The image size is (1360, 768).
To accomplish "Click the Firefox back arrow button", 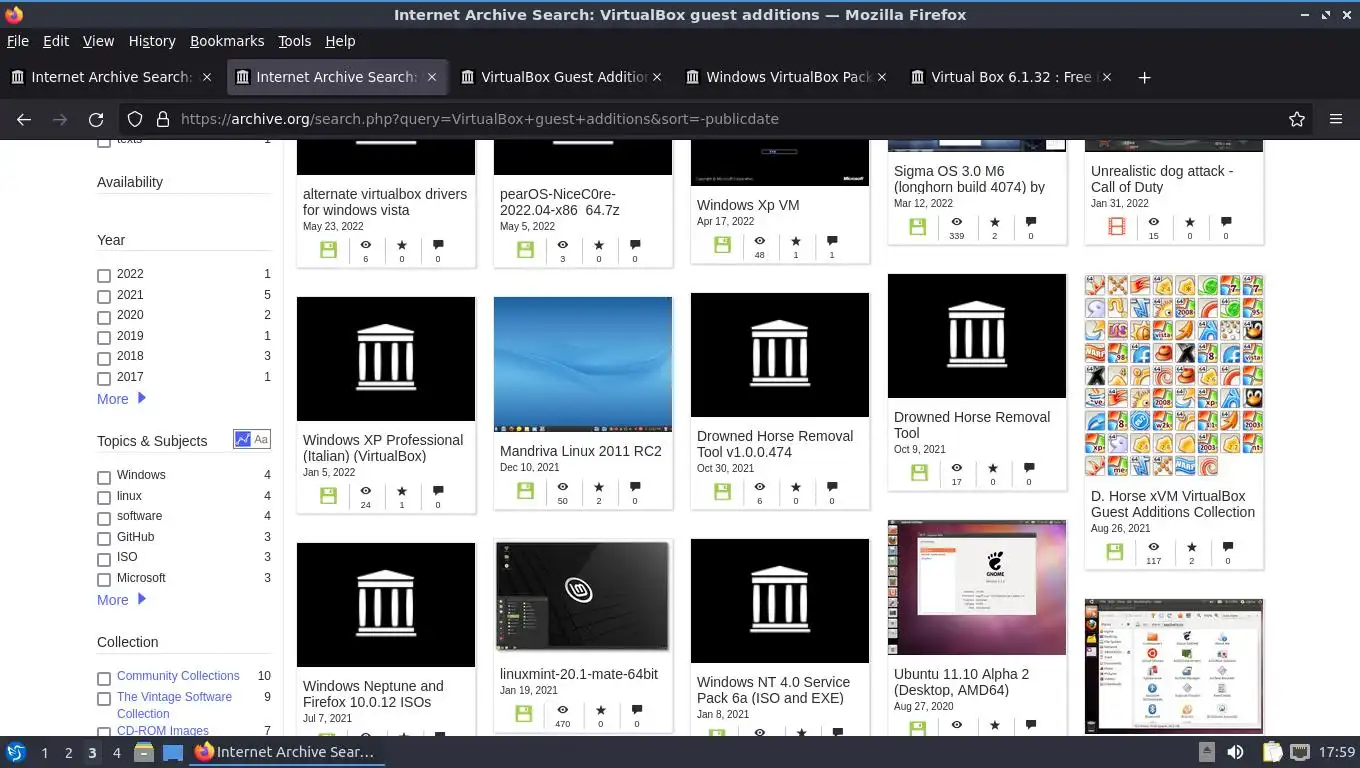I will click(x=24, y=119).
